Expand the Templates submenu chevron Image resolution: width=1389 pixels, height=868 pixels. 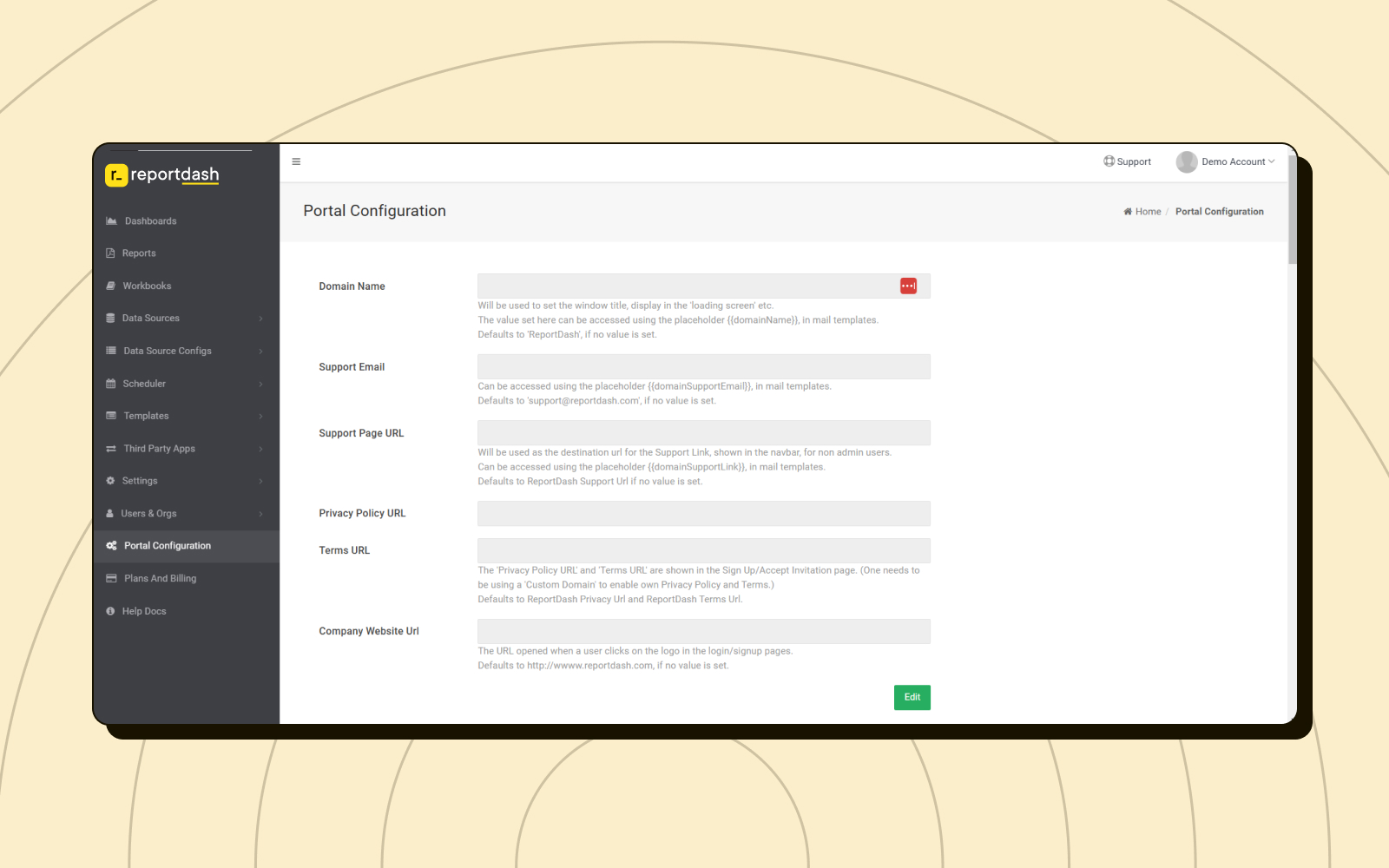(x=260, y=417)
